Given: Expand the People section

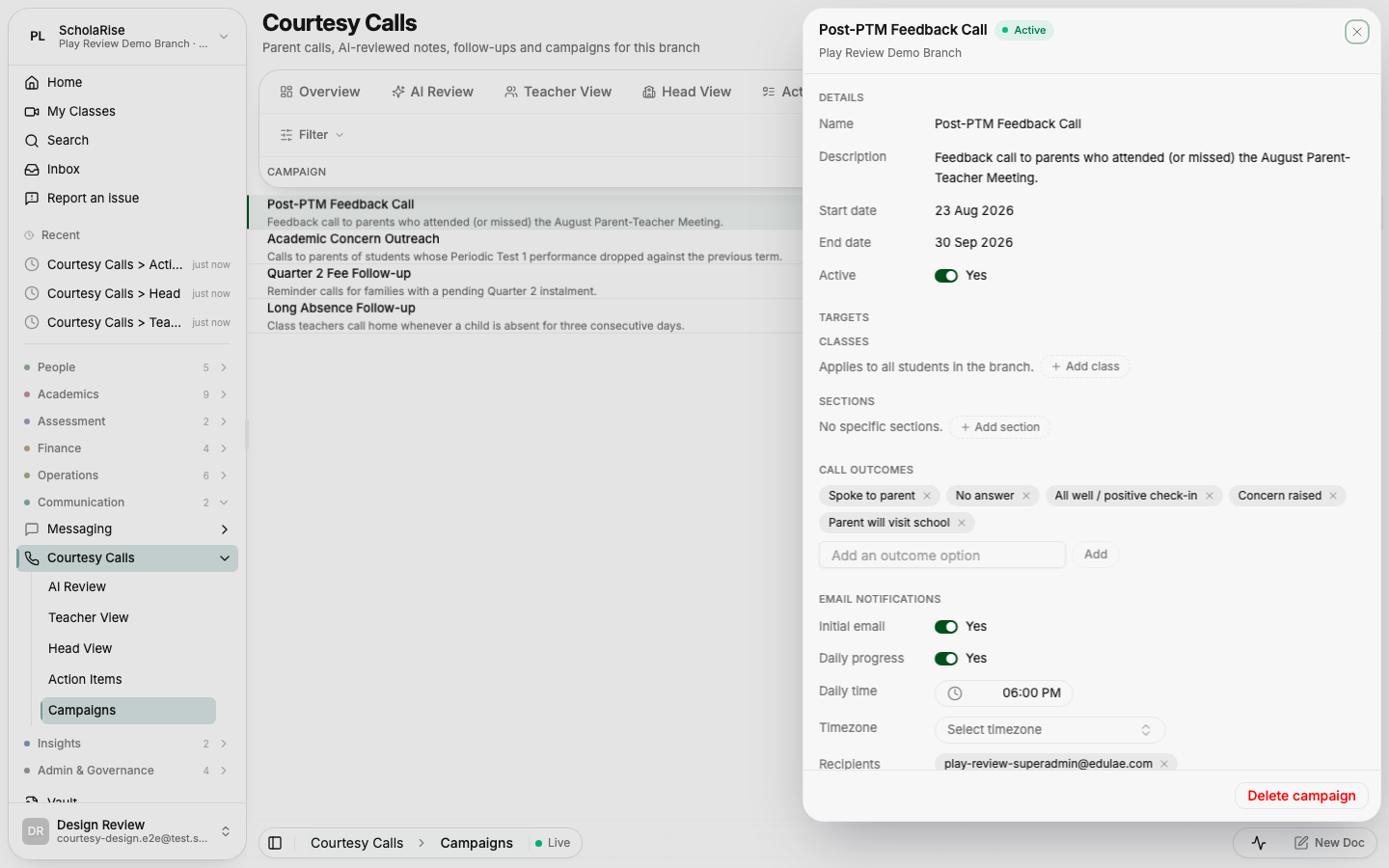Looking at the screenshot, I should (127, 367).
